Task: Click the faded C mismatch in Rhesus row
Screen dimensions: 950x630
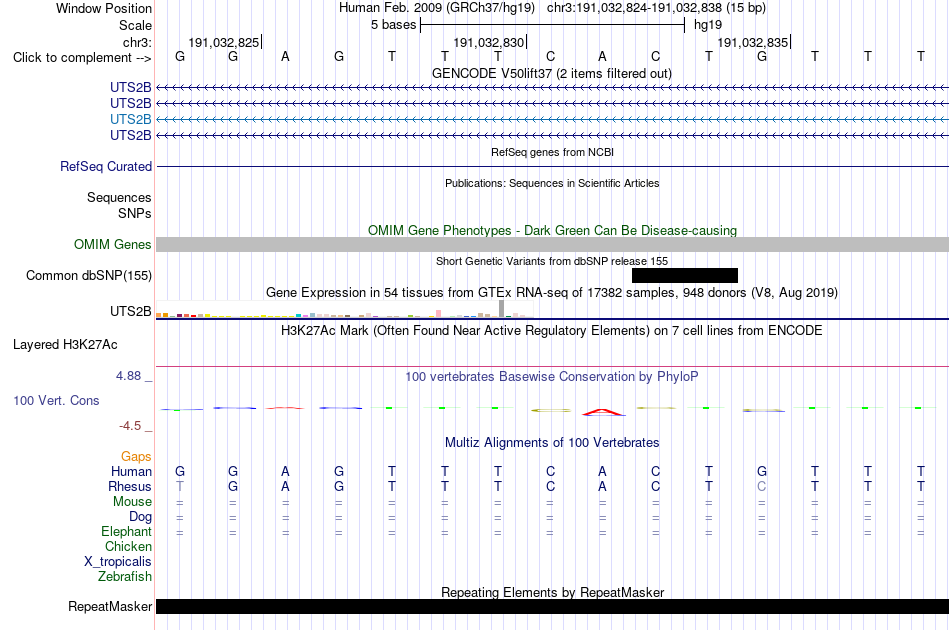Action: click(762, 486)
